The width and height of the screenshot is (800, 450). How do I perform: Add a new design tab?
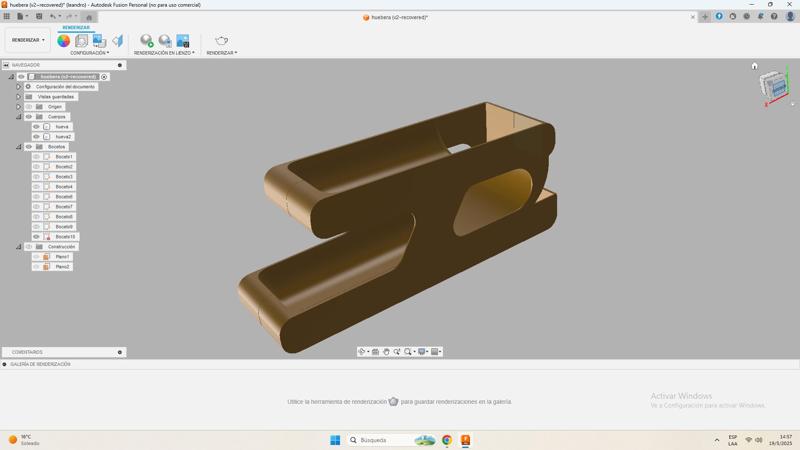(x=705, y=17)
